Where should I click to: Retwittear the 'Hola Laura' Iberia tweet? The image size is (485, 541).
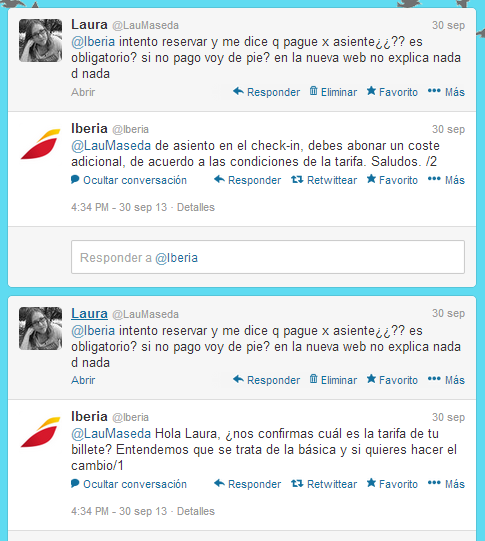(324, 484)
